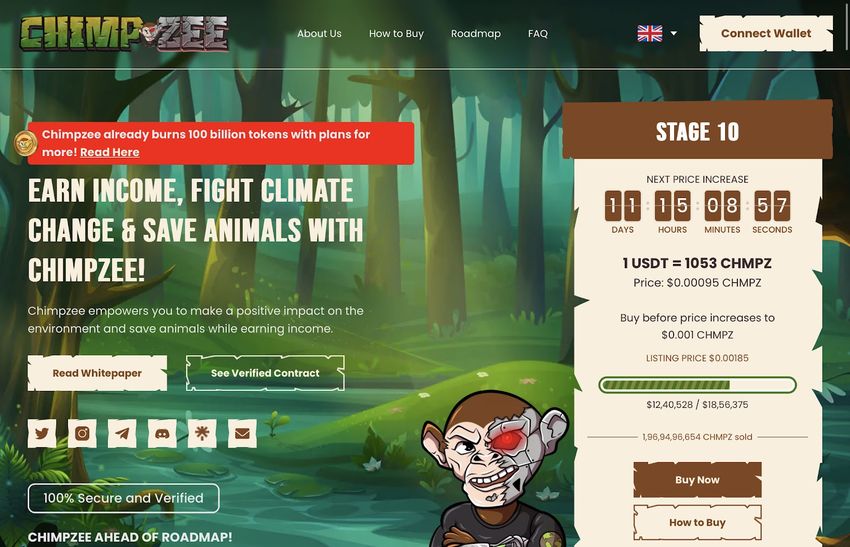Viewport: 850px width, 547px height.
Task: Click the Chimpzee logo in header
Action: point(124,34)
